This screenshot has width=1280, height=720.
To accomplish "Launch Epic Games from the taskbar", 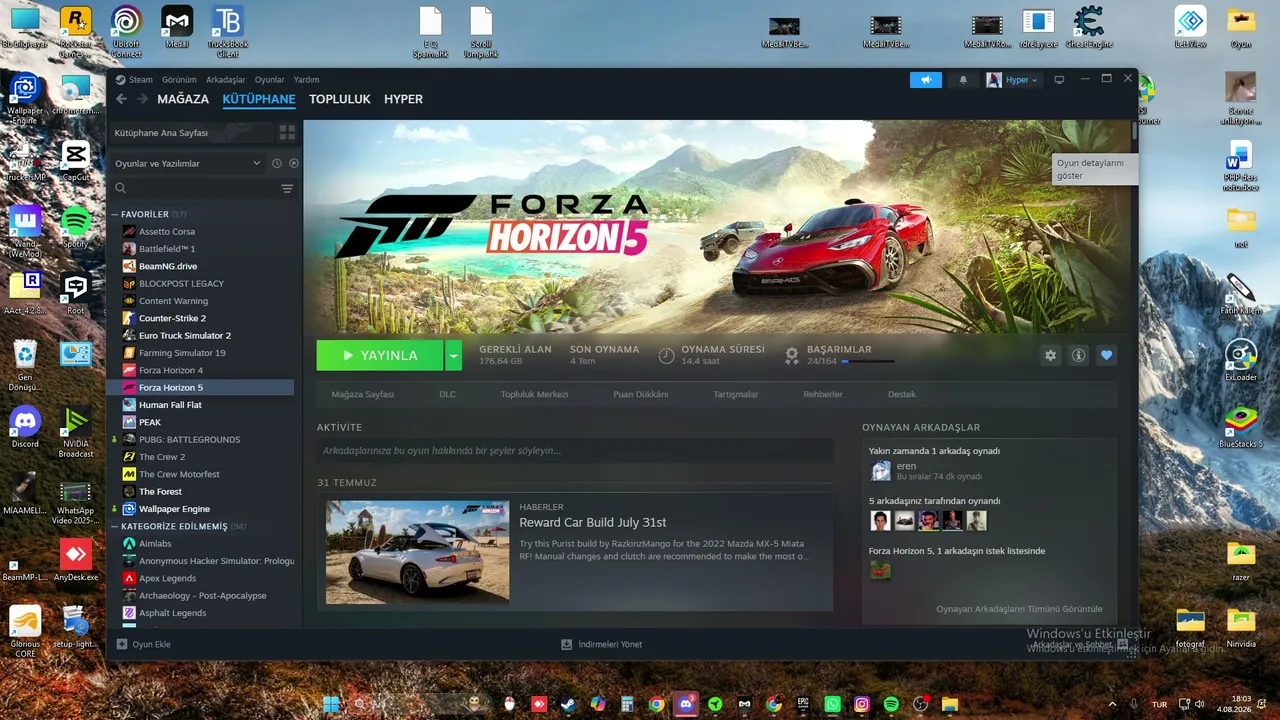I will [x=803, y=704].
